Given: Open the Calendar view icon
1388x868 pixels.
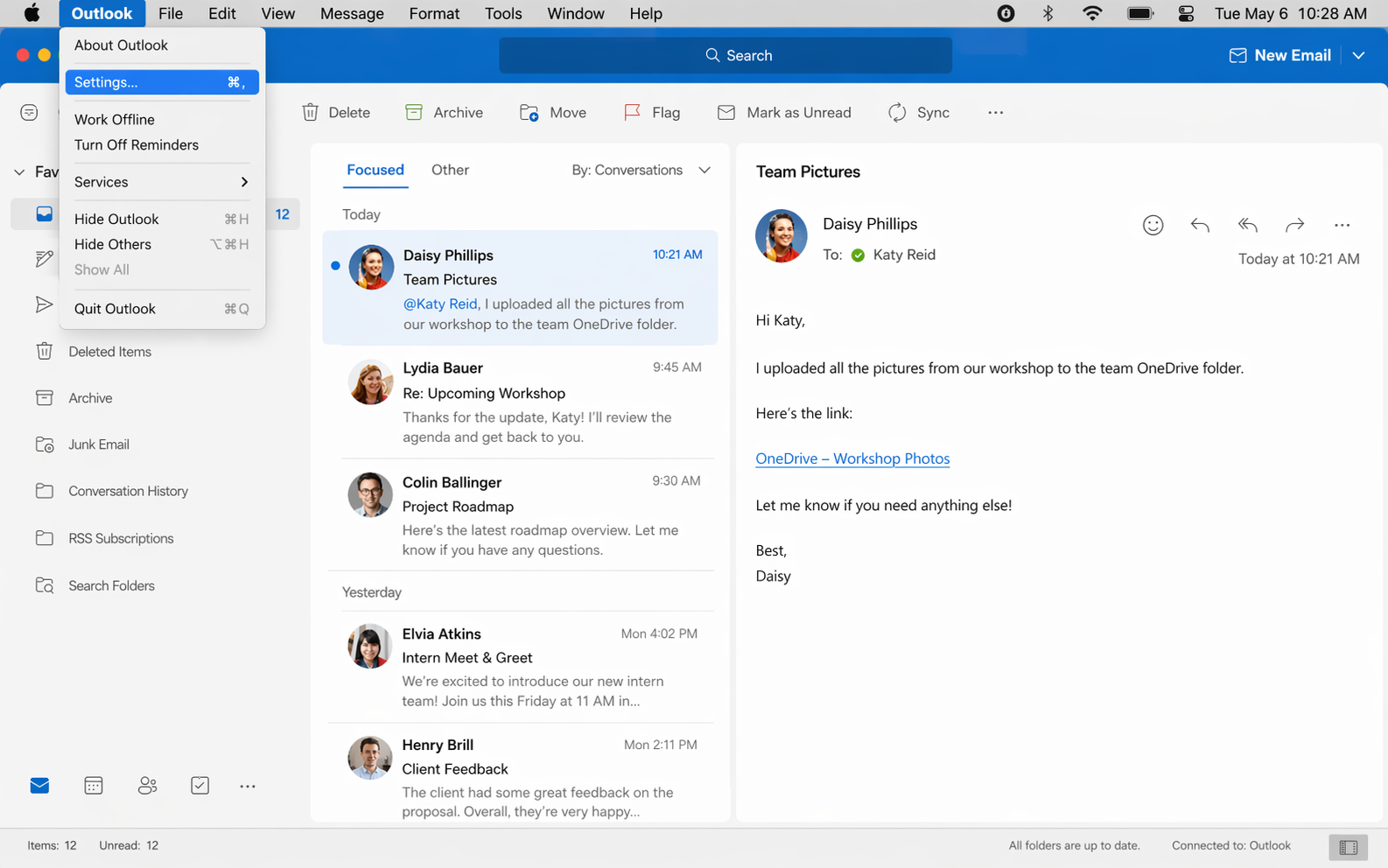Looking at the screenshot, I should pos(94,786).
